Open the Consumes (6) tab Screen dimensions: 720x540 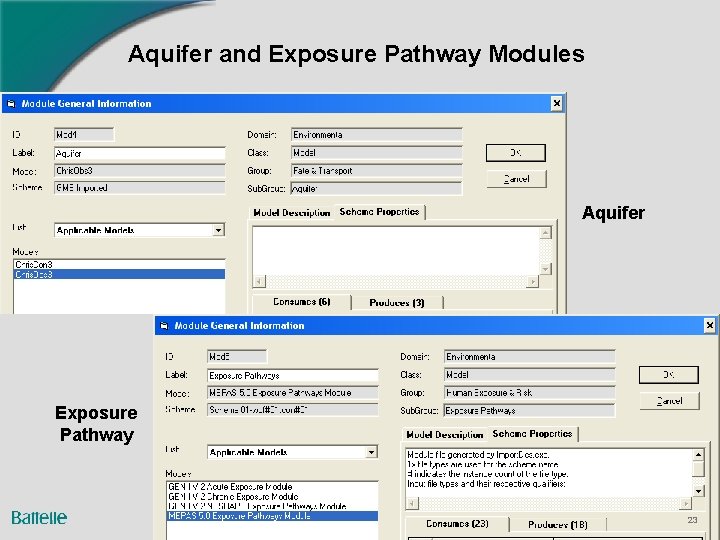pos(302,302)
